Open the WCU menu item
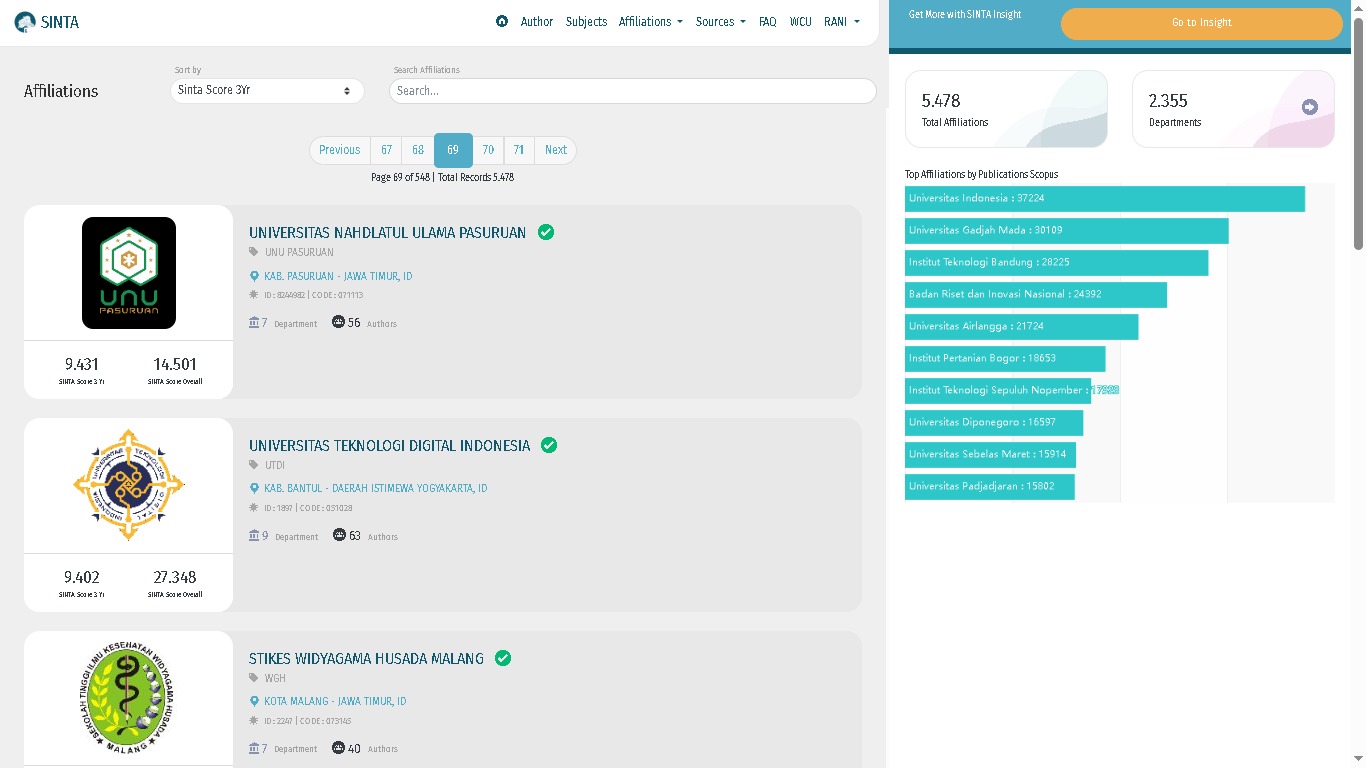1366x768 pixels. 800,22
